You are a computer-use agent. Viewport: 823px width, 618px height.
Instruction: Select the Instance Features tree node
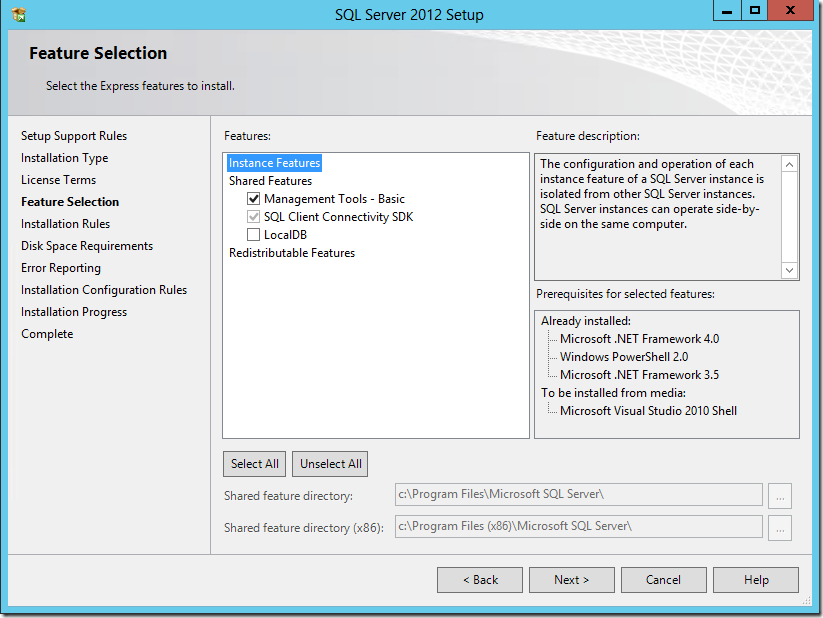pos(274,163)
